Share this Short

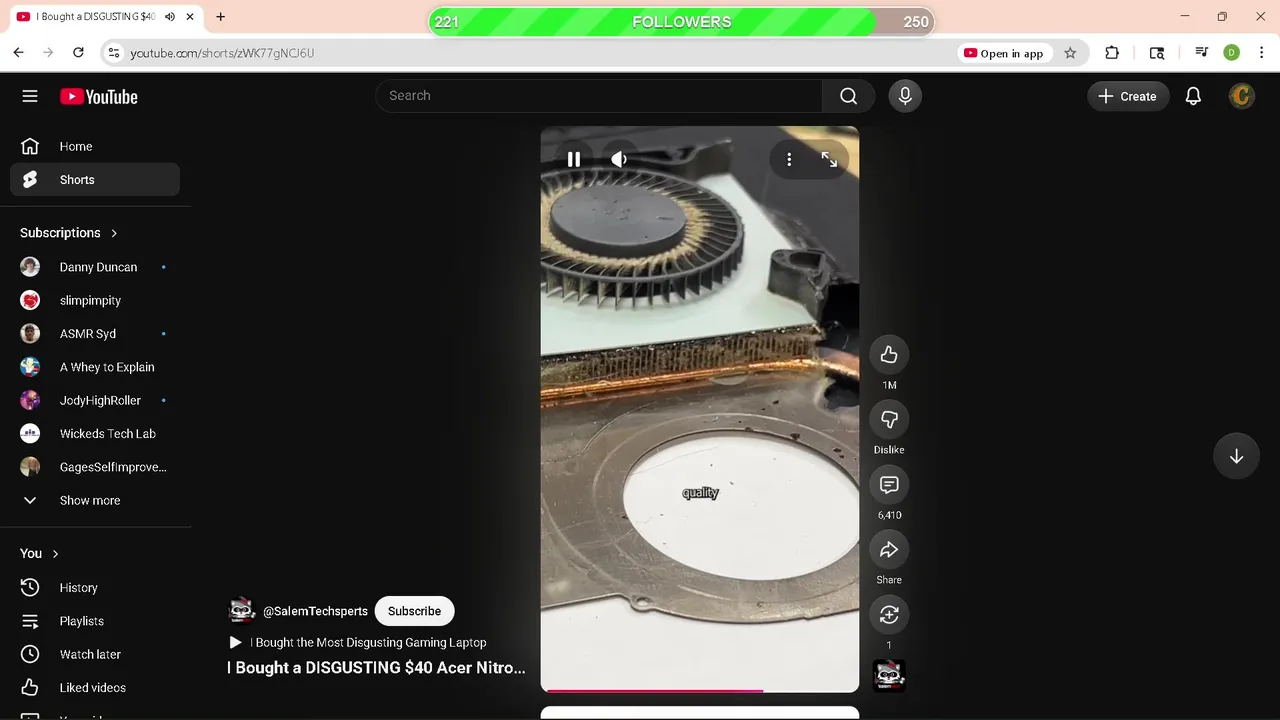(889, 550)
